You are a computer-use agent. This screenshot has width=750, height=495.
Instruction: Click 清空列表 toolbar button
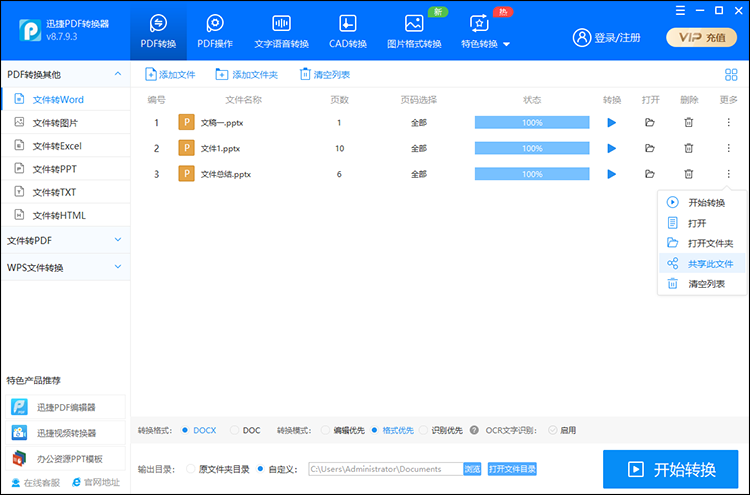click(x=325, y=75)
